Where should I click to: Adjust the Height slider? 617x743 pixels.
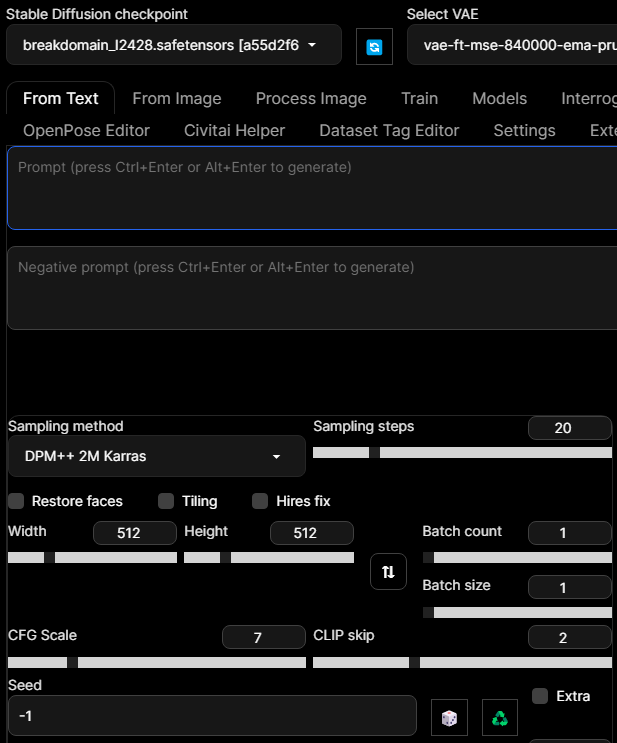(x=269, y=557)
